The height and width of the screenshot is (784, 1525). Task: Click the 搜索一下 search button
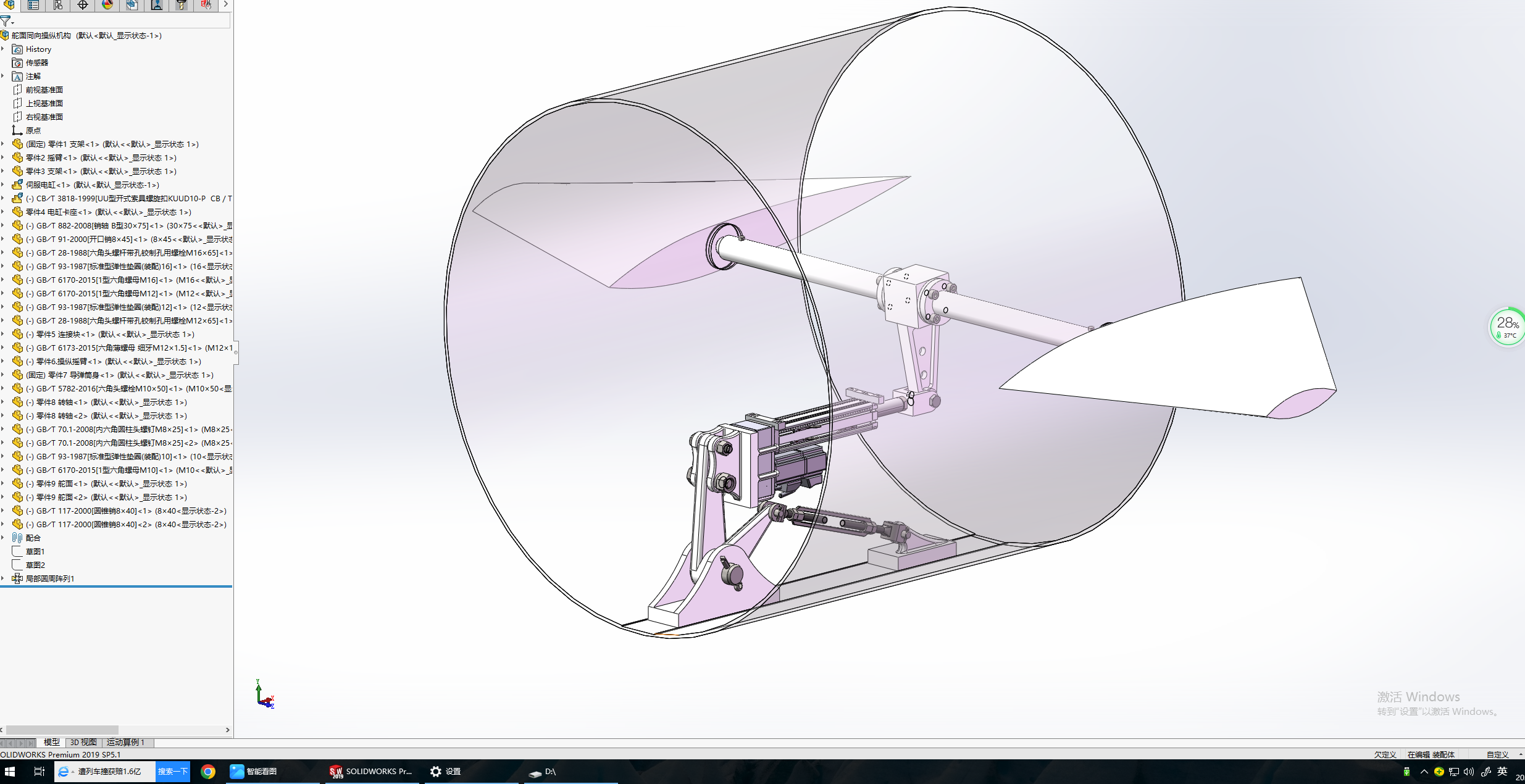pos(172,771)
